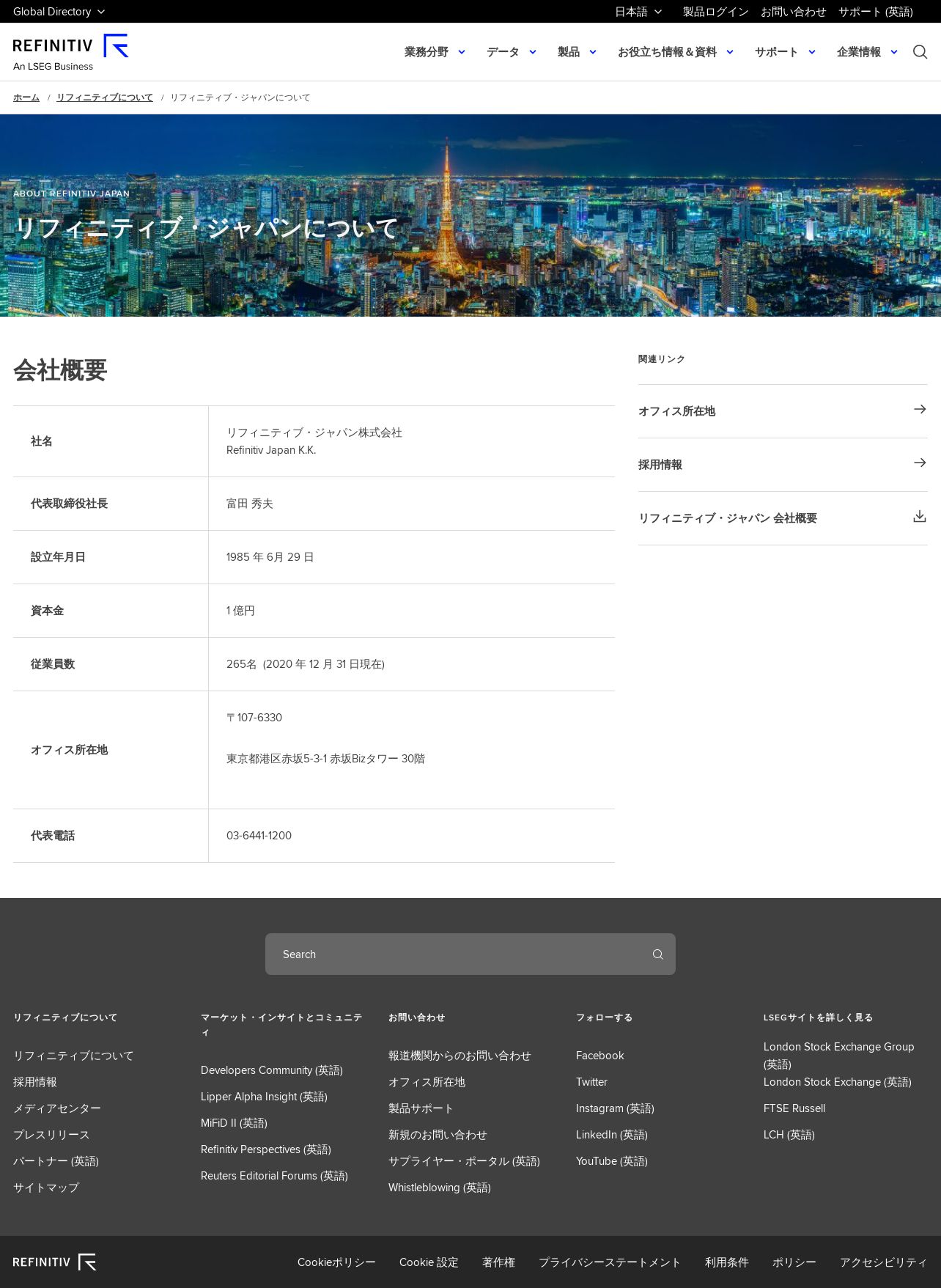Open Lipper Alpha Insight (英語) link
The image size is (941, 1288).
(x=264, y=1097)
